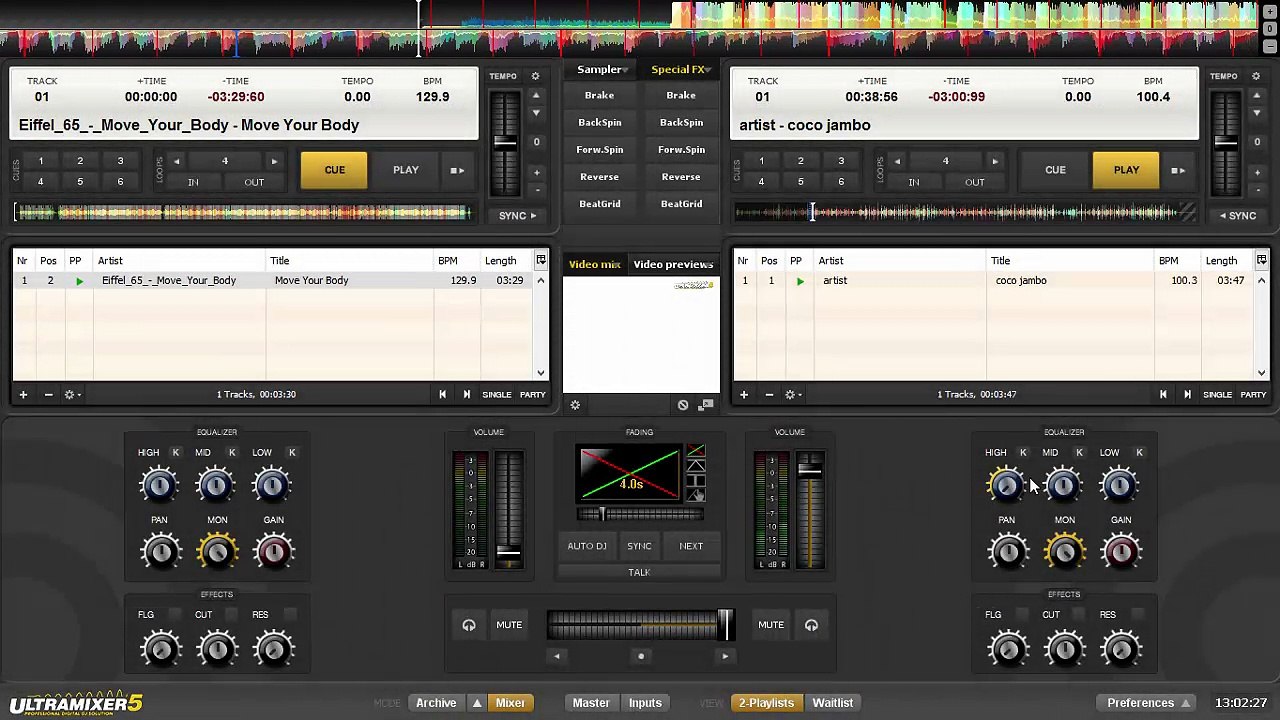Add a track to the right playlist
Image resolution: width=1280 pixels, height=720 pixels.
[743, 395]
